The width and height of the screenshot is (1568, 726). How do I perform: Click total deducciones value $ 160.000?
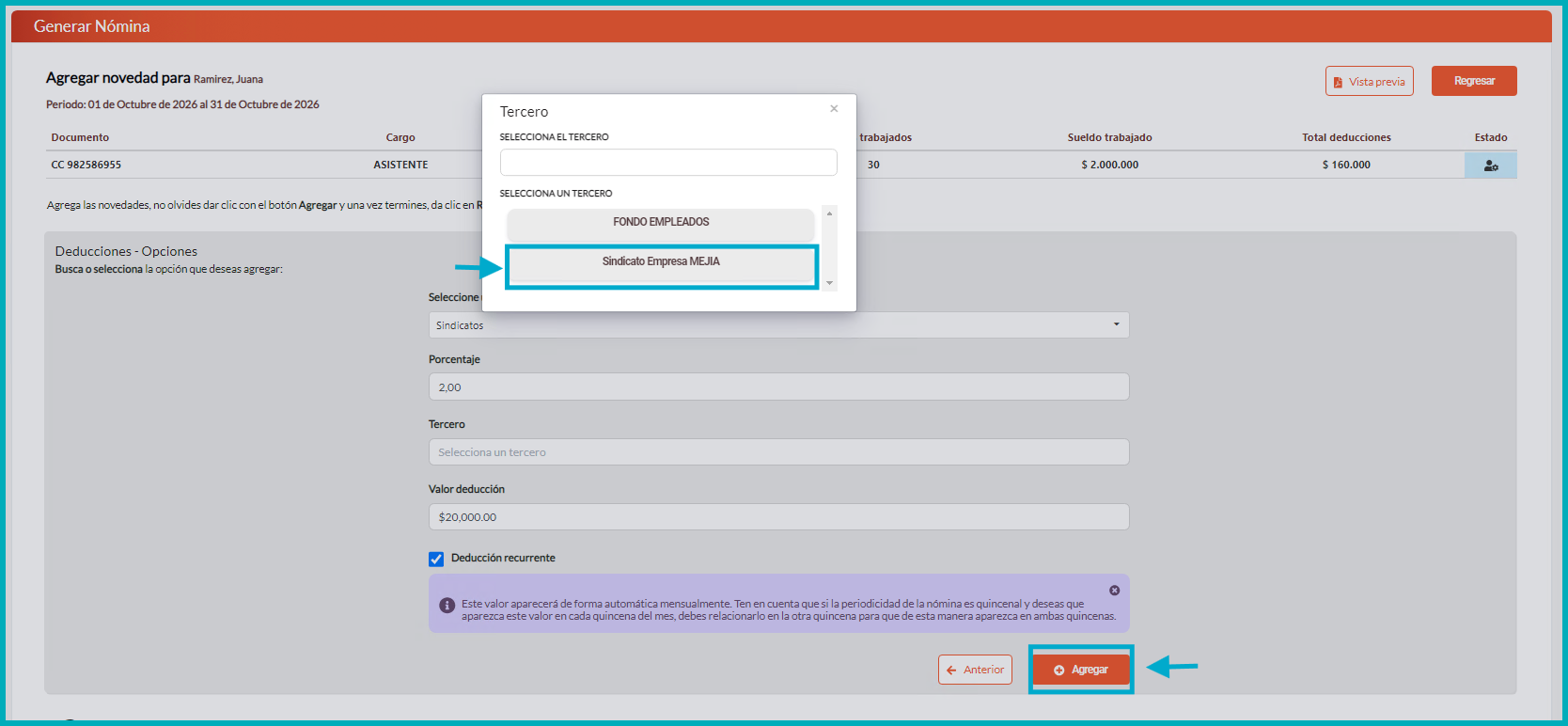click(1346, 165)
